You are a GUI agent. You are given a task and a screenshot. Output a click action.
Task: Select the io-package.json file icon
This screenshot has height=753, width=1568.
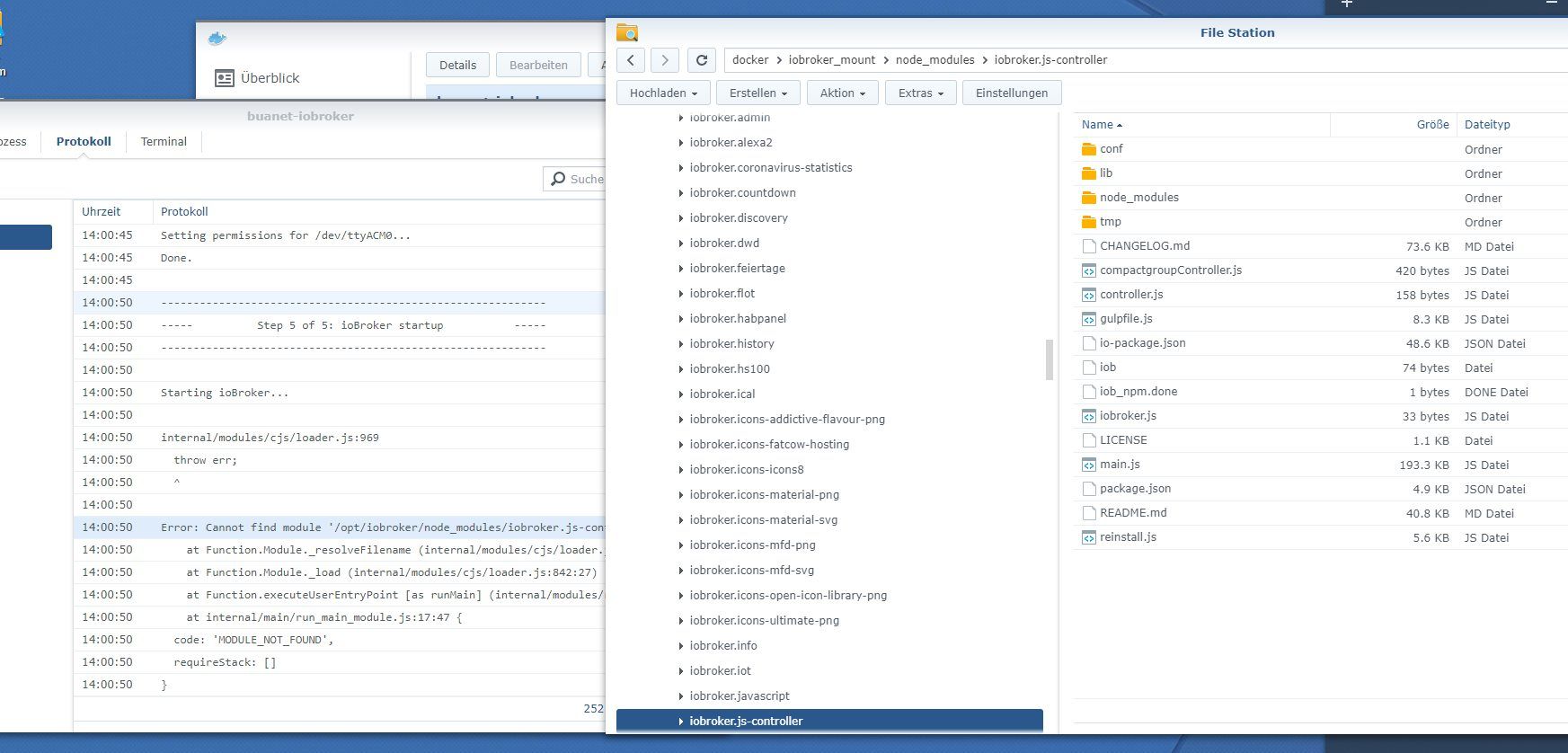[x=1089, y=343]
